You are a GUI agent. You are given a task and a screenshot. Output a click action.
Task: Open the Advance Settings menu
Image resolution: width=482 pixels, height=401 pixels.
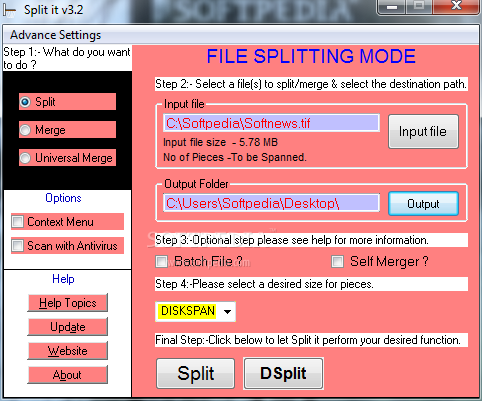click(x=55, y=35)
